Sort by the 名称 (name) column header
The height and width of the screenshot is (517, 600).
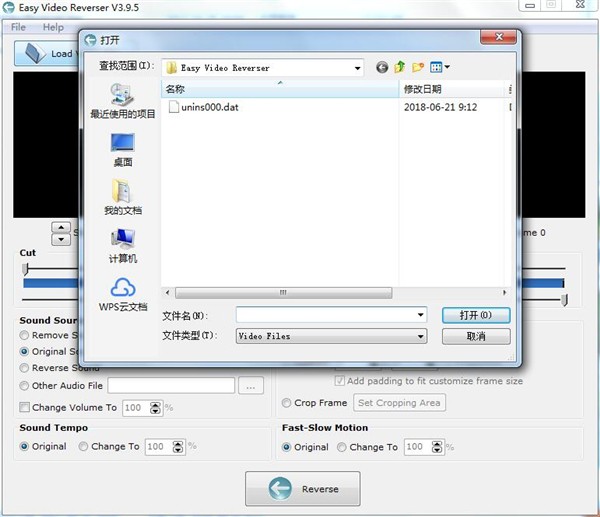point(280,89)
